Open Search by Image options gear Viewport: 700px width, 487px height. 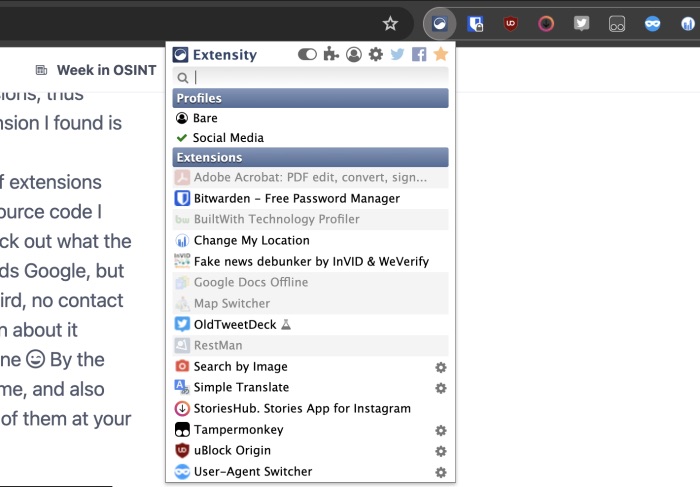click(441, 367)
